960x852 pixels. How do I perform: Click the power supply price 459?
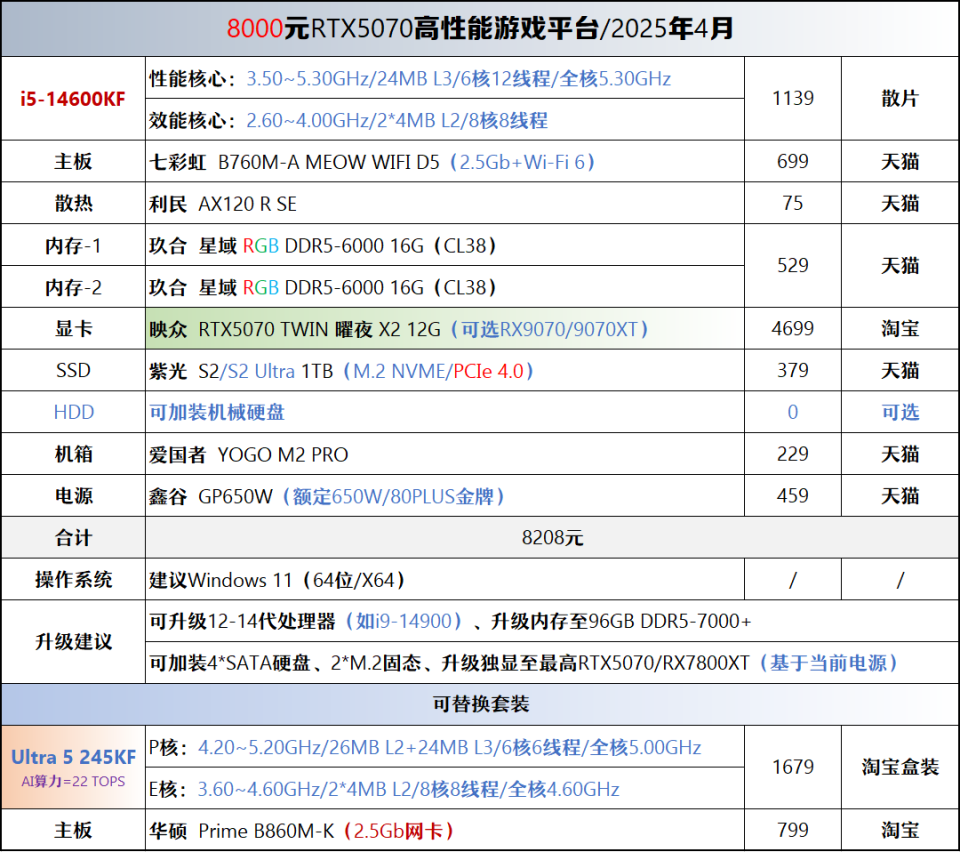(x=793, y=496)
